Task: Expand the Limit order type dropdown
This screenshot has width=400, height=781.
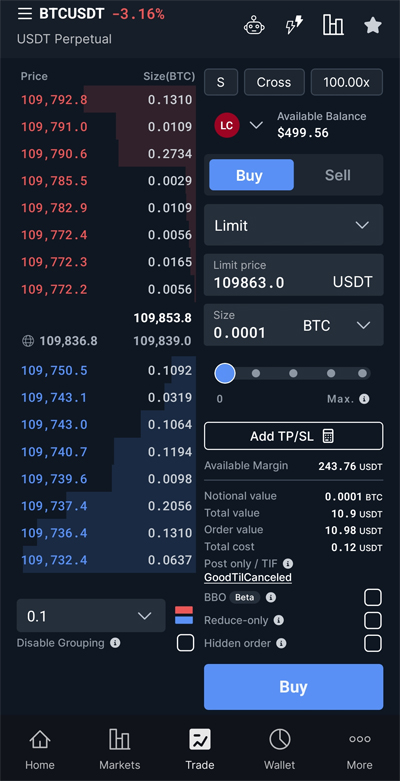Action: 293,225
